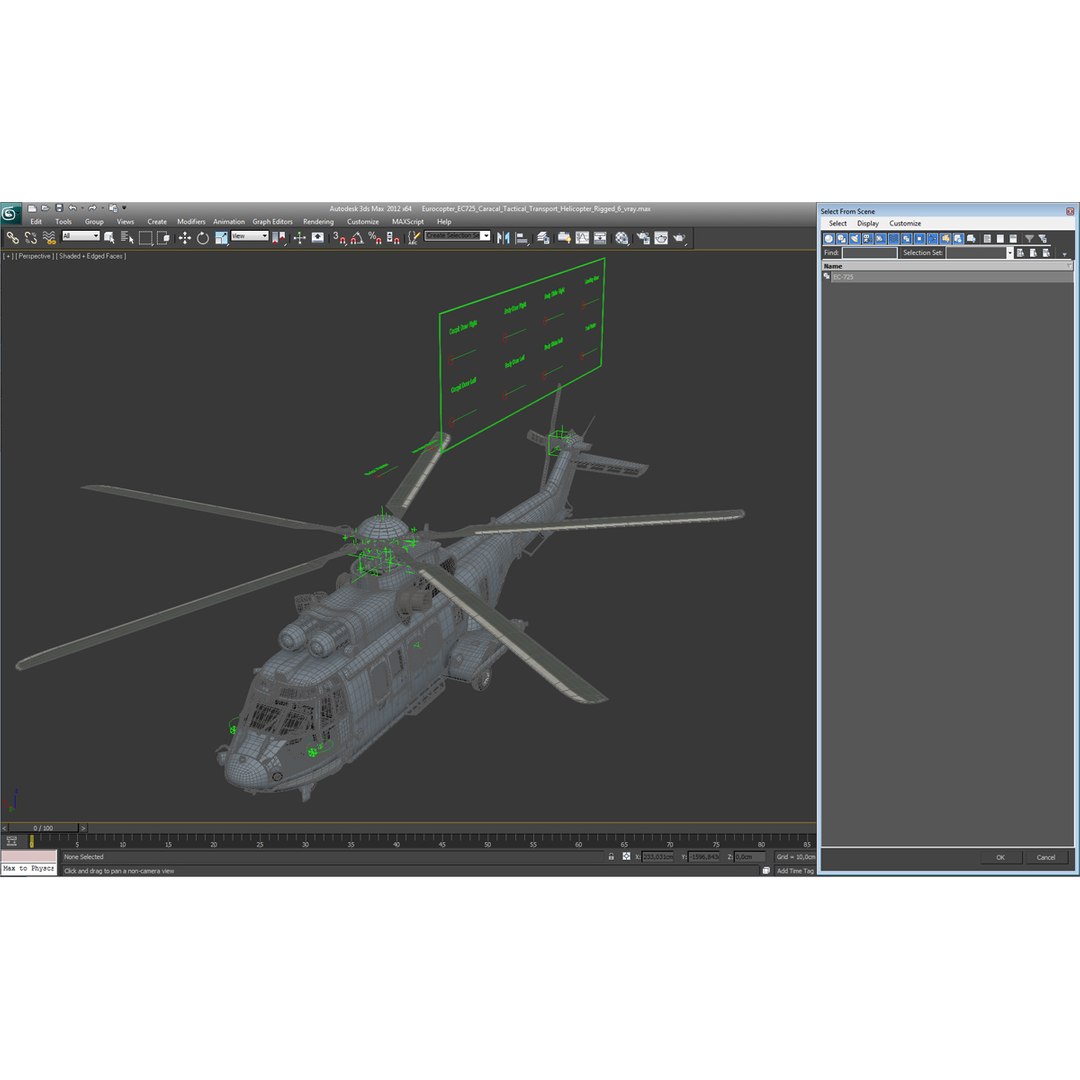Toggle the Graphite Modeling Tools ribbon
1080x1080 pixels.
coord(564,238)
